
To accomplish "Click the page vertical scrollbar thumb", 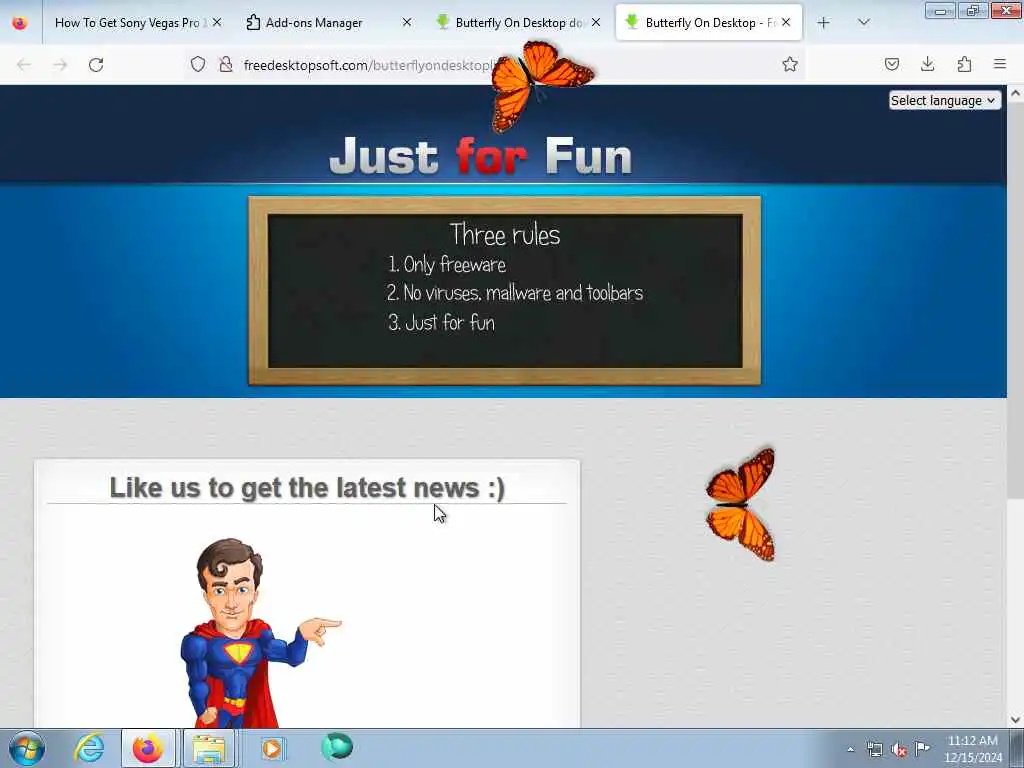I will [1015, 300].
